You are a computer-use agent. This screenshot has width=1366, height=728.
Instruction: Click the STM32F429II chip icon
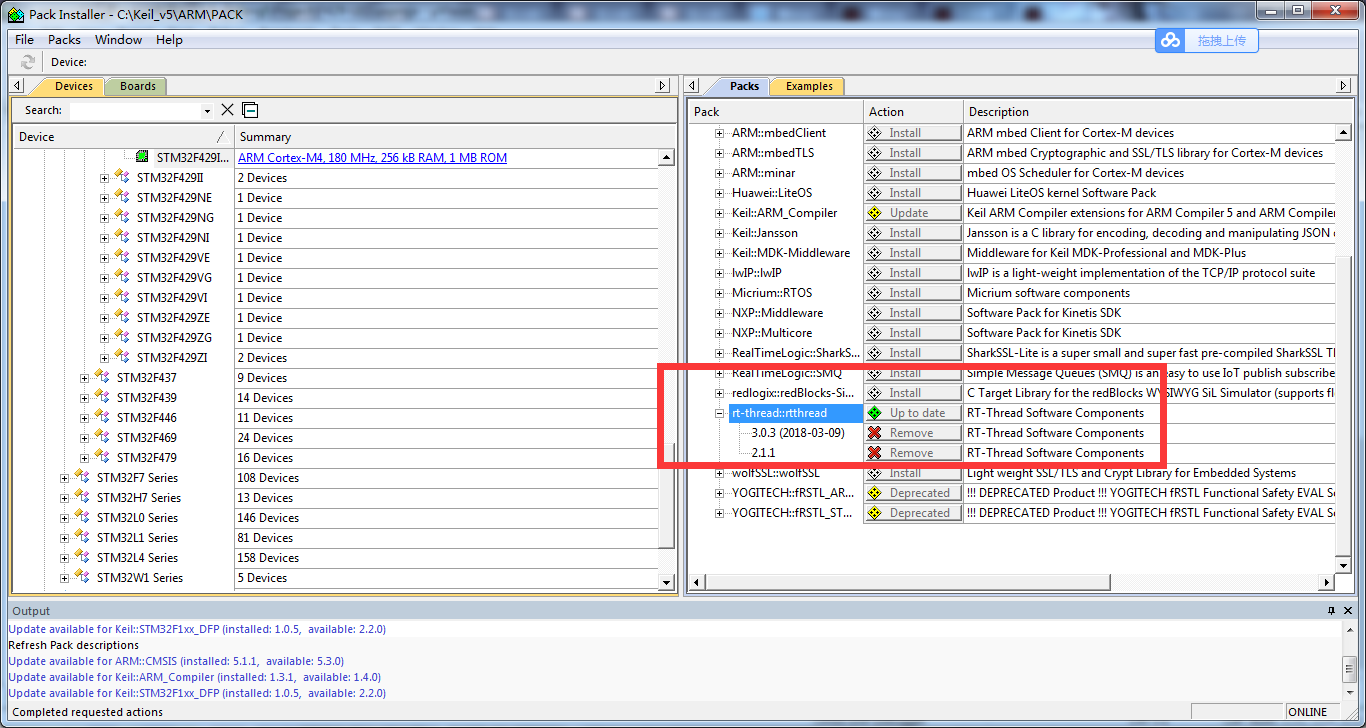tap(123, 177)
